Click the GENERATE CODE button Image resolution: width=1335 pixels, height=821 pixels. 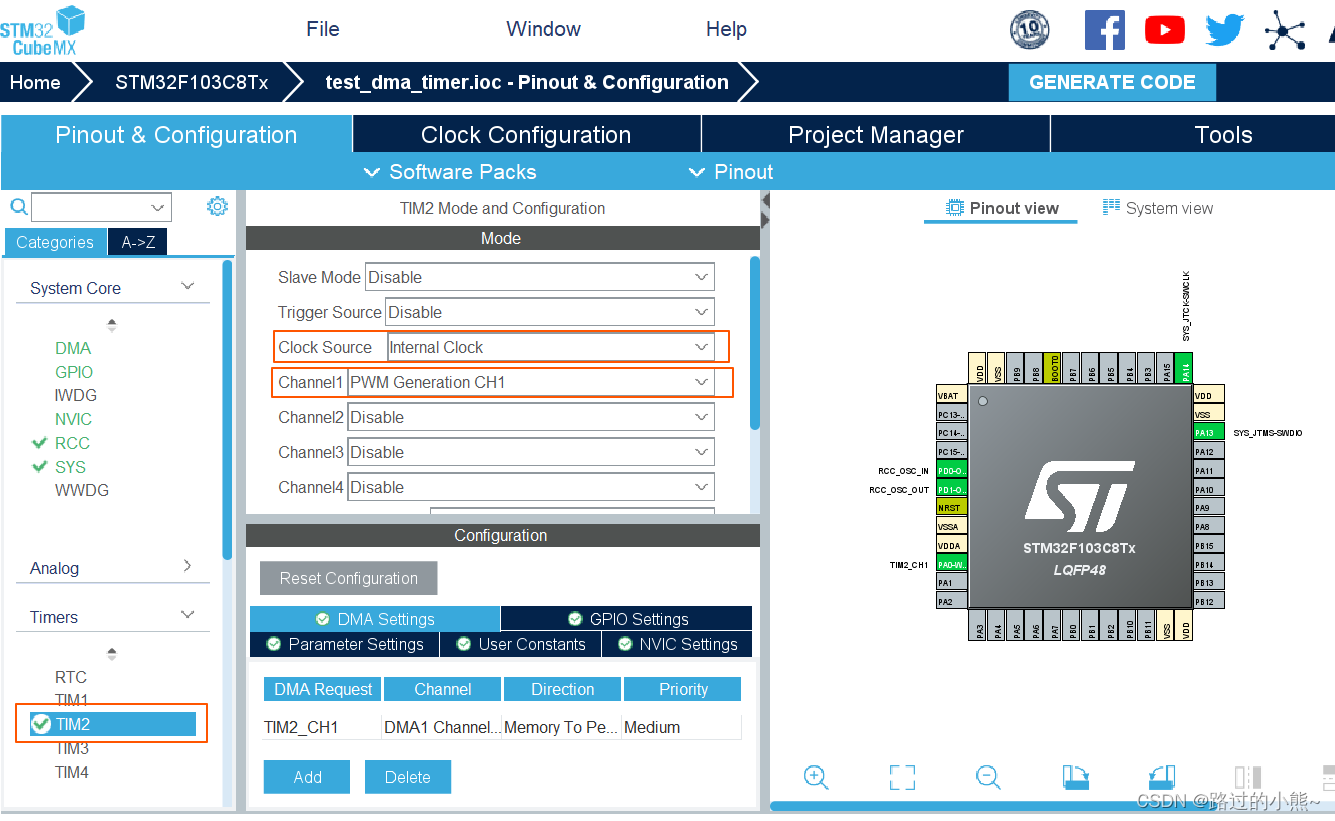pos(1112,82)
